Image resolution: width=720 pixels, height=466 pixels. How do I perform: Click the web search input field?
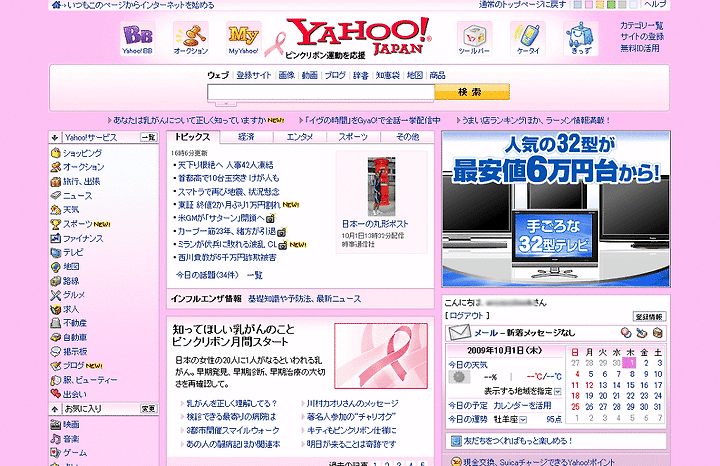(321, 92)
